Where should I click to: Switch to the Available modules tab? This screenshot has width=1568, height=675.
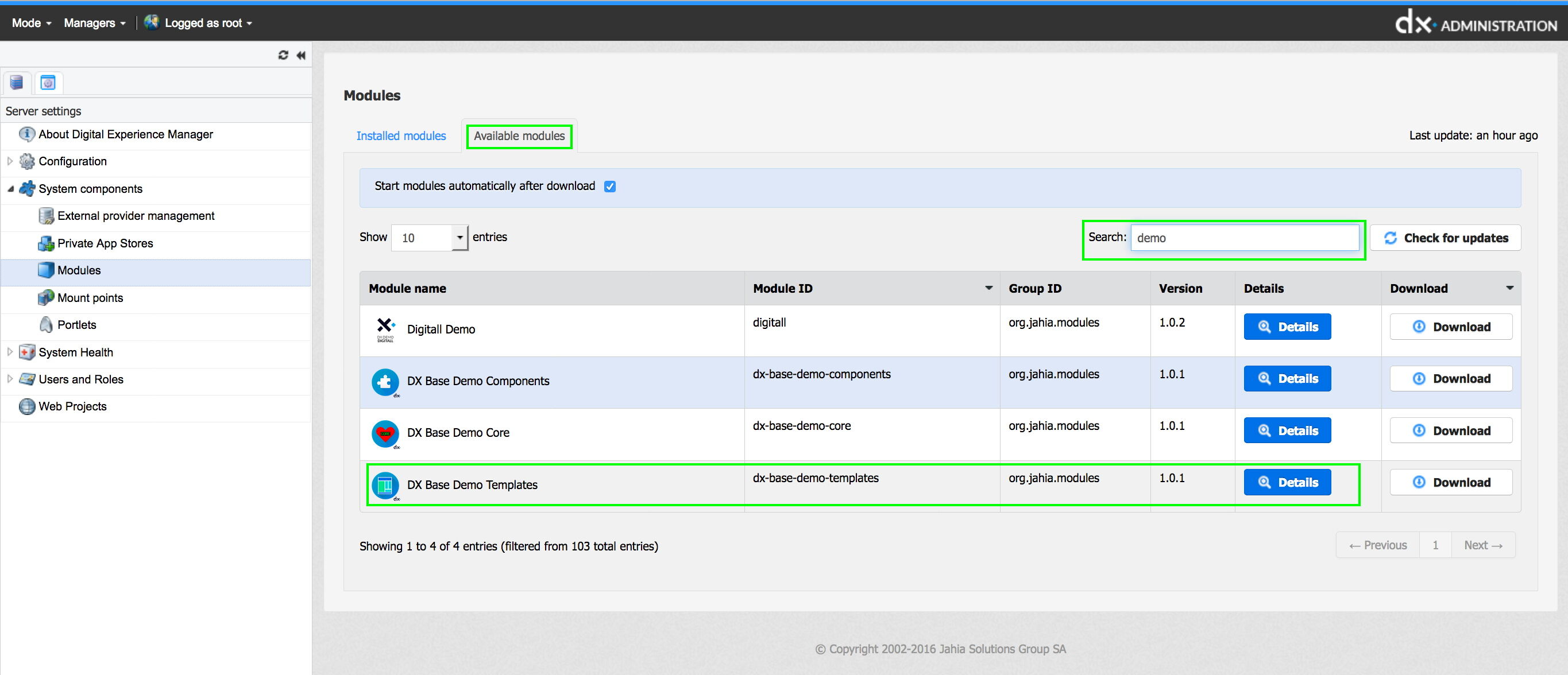pos(519,135)
